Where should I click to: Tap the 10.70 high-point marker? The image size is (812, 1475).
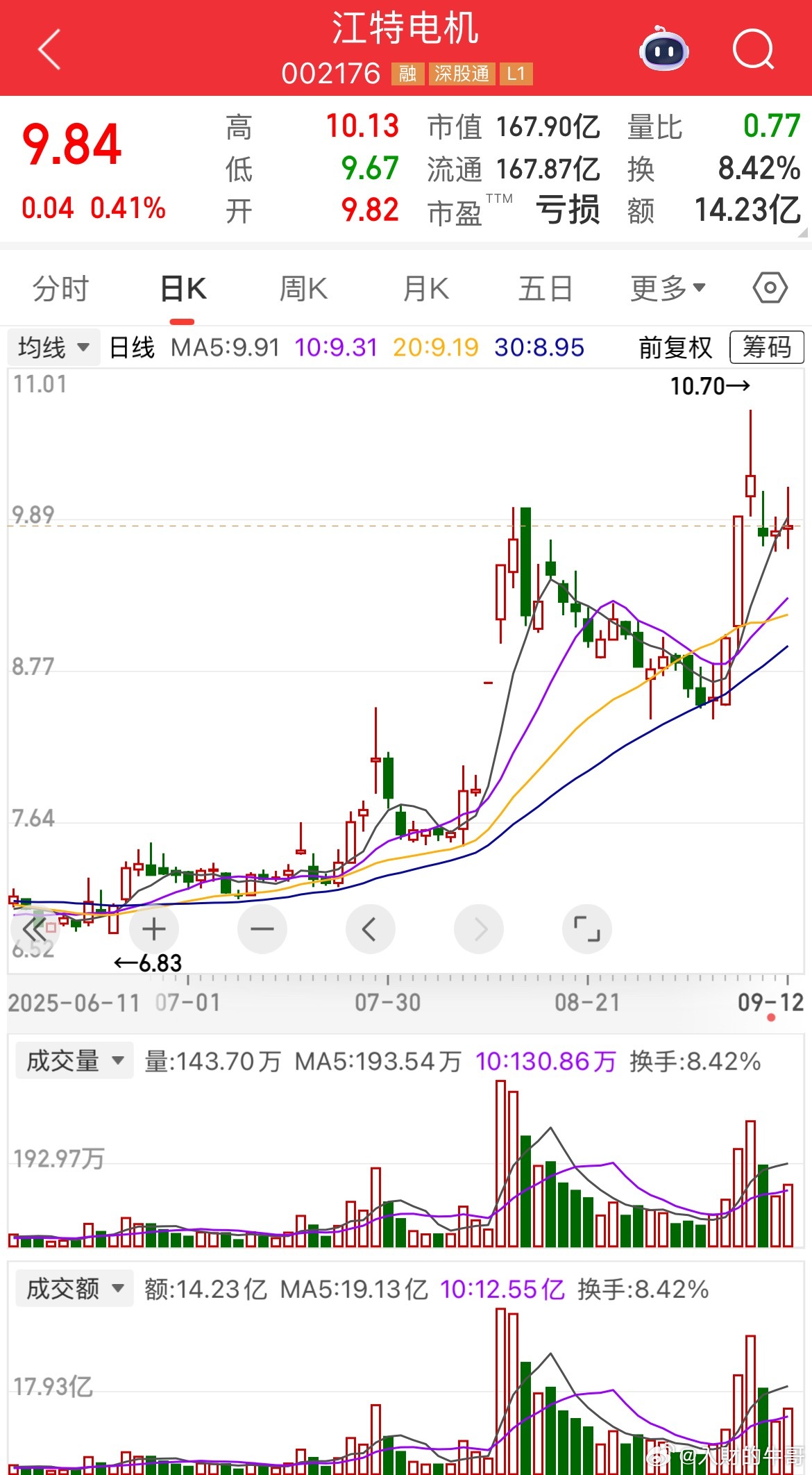(710, 386)
